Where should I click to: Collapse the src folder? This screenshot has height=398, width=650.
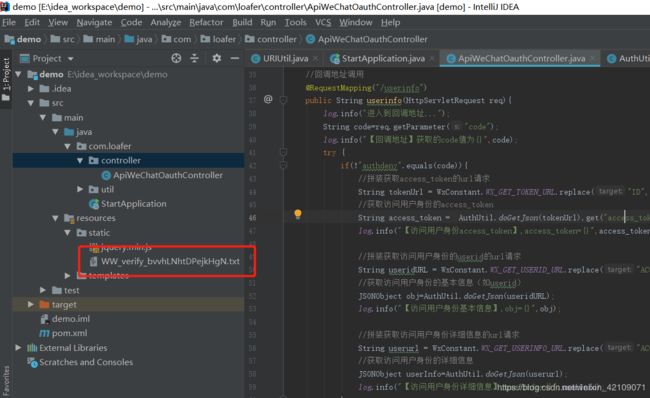click(31, 103)
